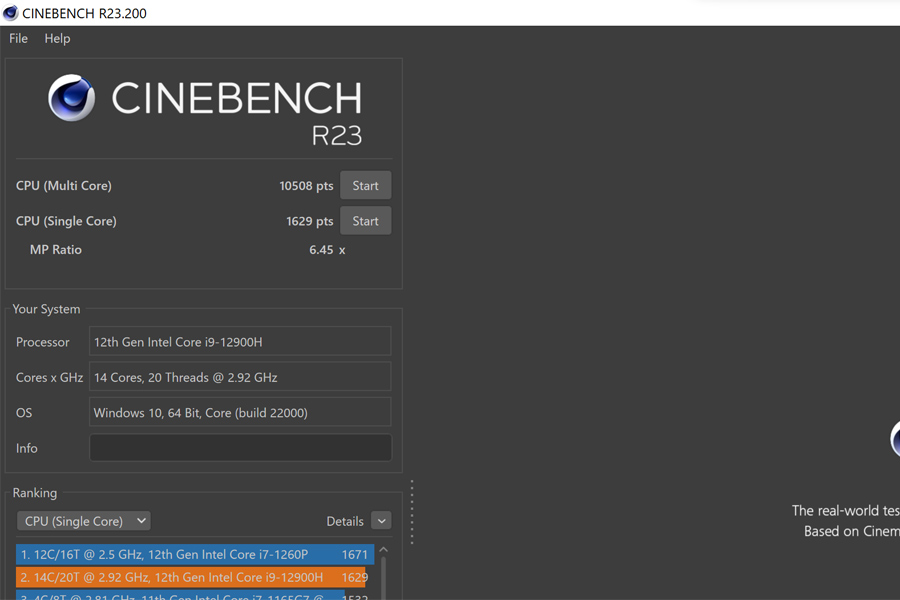Click the Ranking section heading
Viewport: 900px width, 600px height.
(x=35, y=493)
